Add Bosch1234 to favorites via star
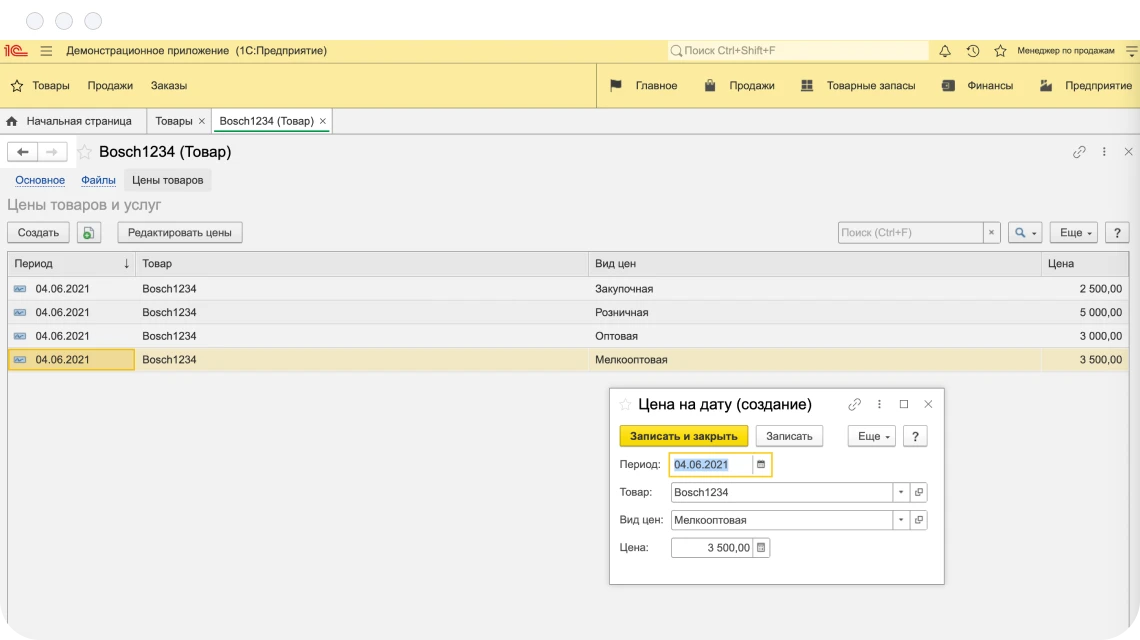 tap(84, 152)
